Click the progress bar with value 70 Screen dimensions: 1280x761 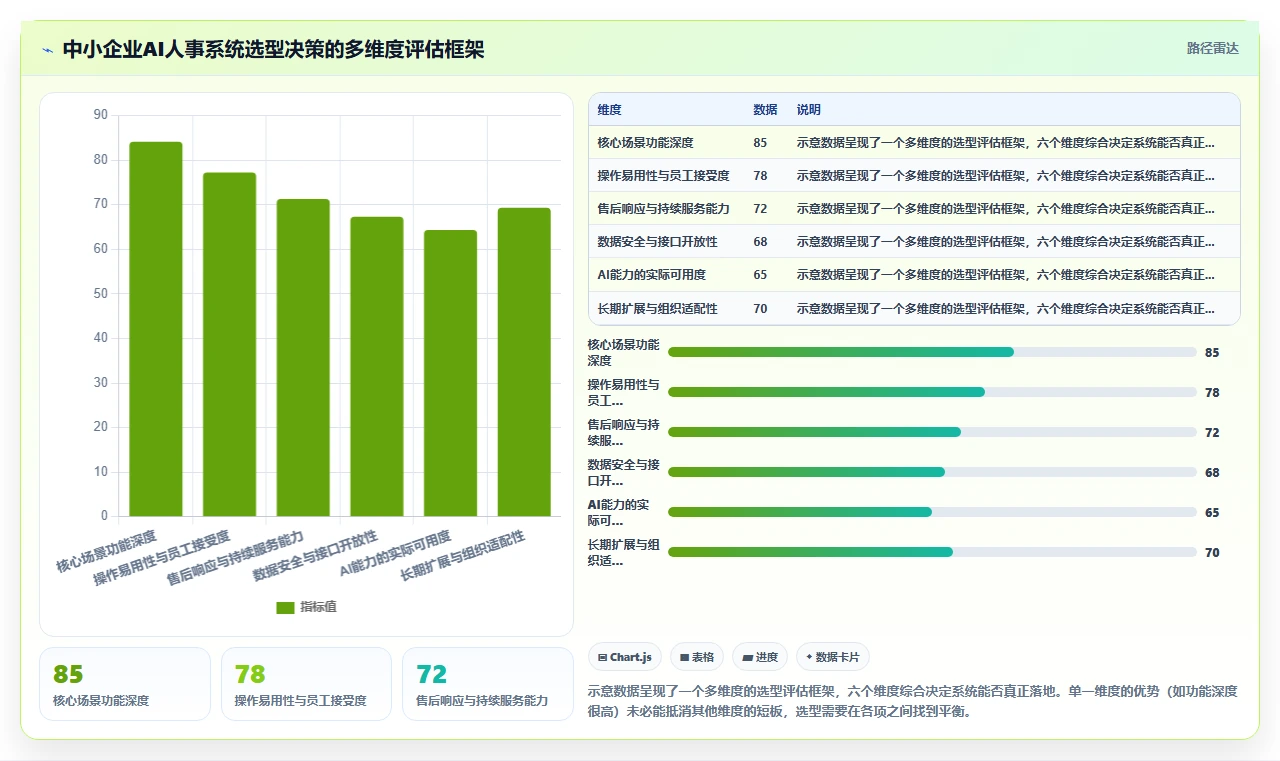932,552
